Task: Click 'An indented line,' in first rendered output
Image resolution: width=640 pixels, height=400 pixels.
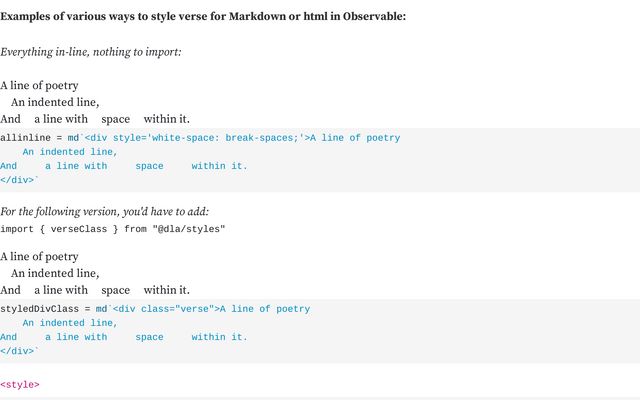Action: [x=55, y=102]
